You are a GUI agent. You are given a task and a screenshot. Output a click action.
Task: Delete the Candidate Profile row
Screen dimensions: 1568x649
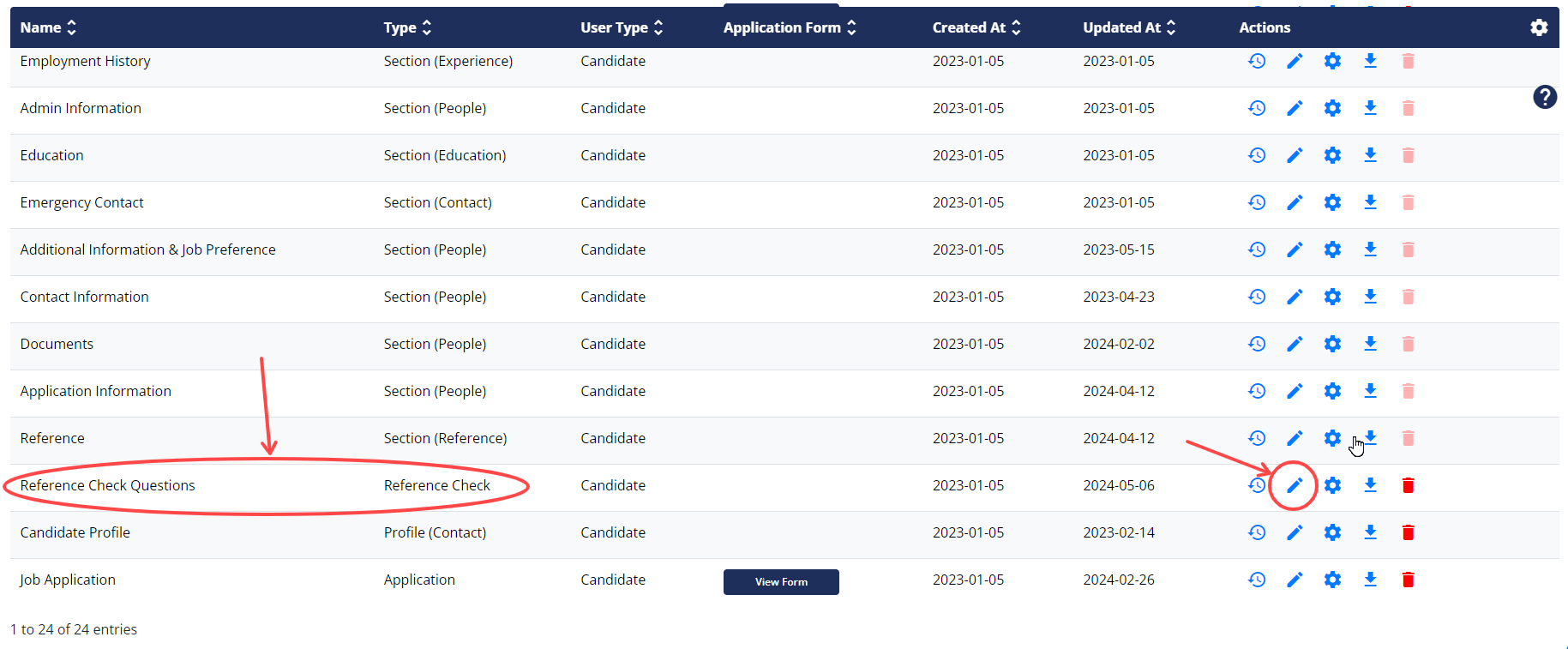pyautogui.click(x=1408, y=532)
